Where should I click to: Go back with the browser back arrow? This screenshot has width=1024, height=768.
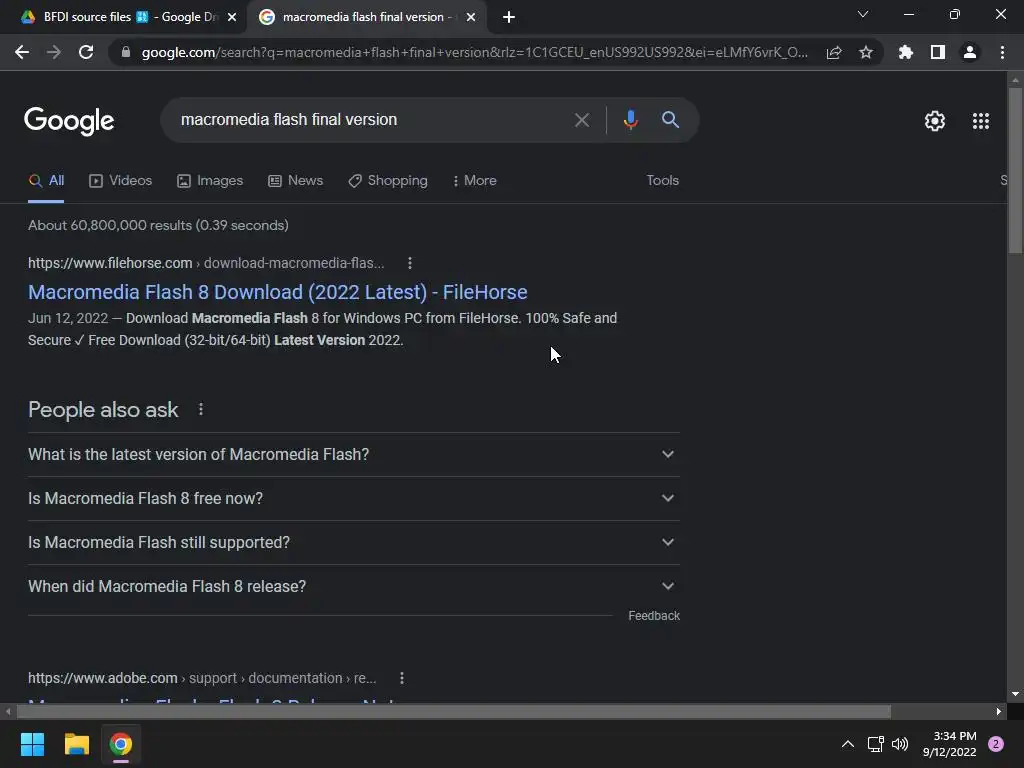[22, 52]
